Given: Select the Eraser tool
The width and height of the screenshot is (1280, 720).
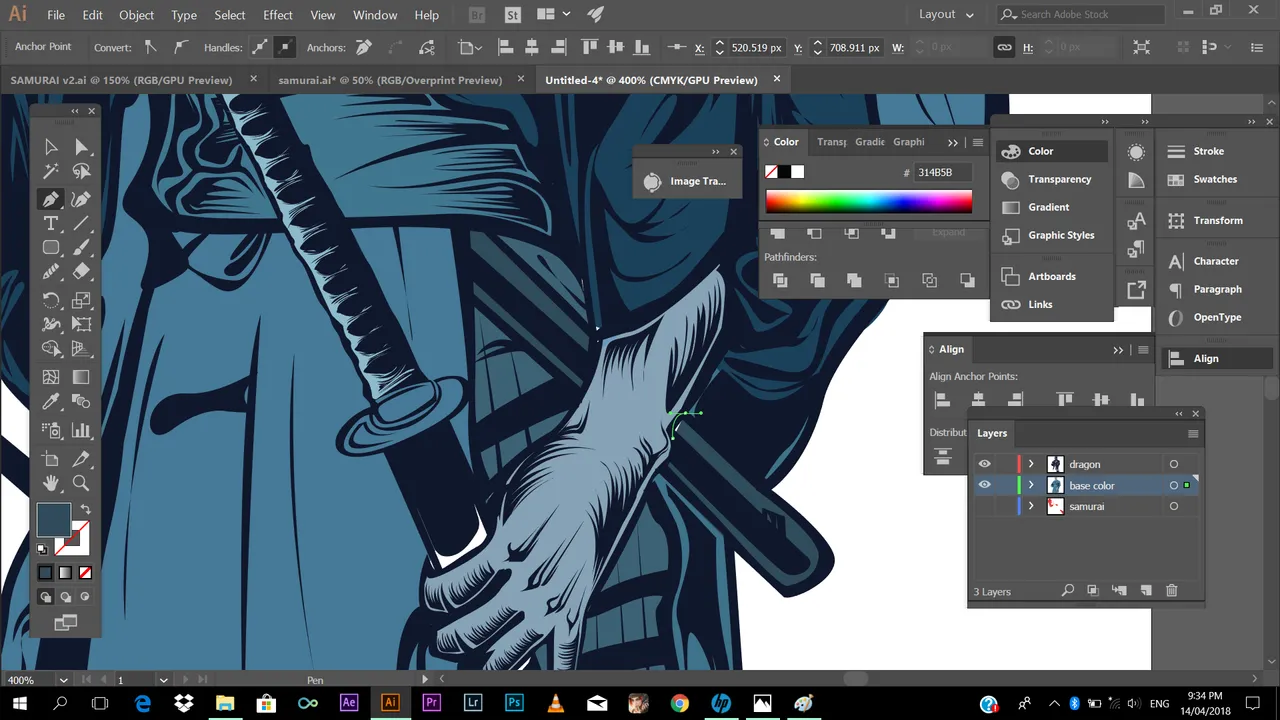Looking at the screenshot, I should (x=82, y=272).
